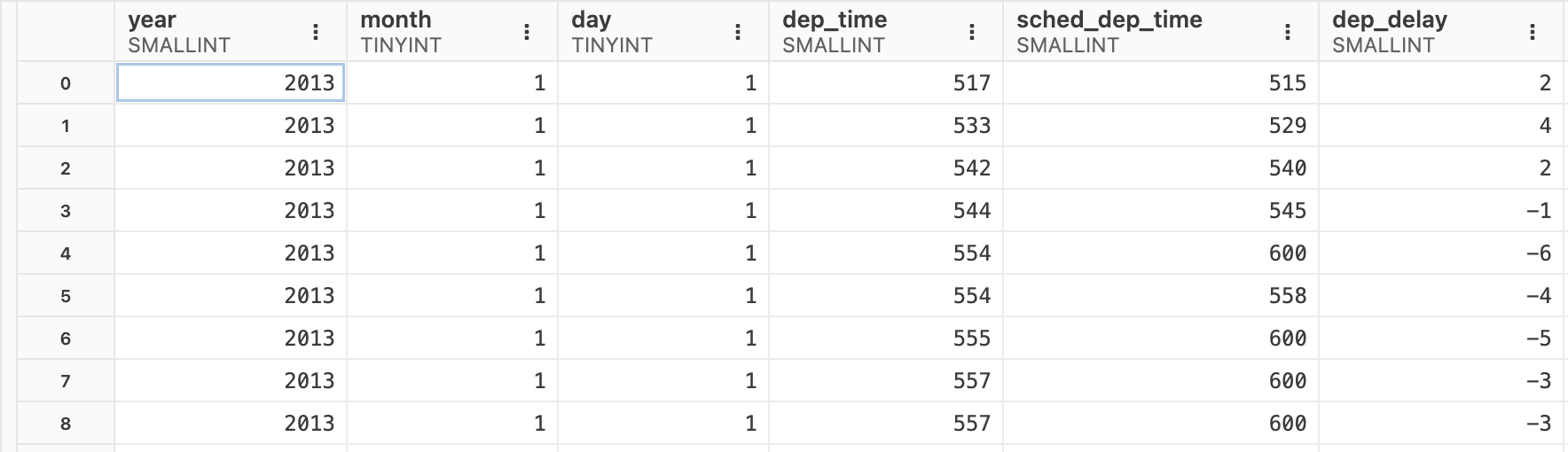Select row index 3

[66, 211]
